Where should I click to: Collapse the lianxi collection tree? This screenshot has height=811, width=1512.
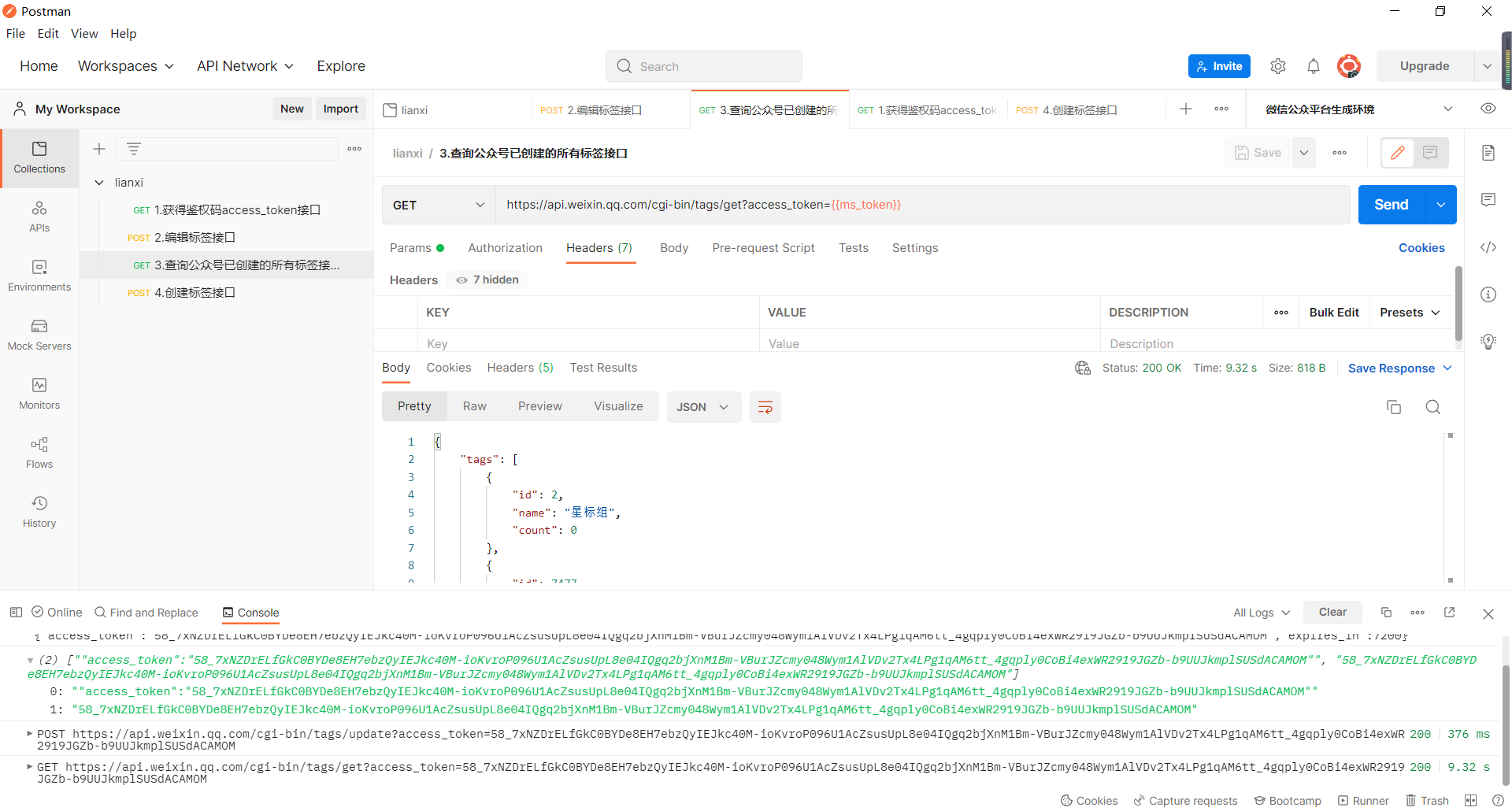[99, 182]
